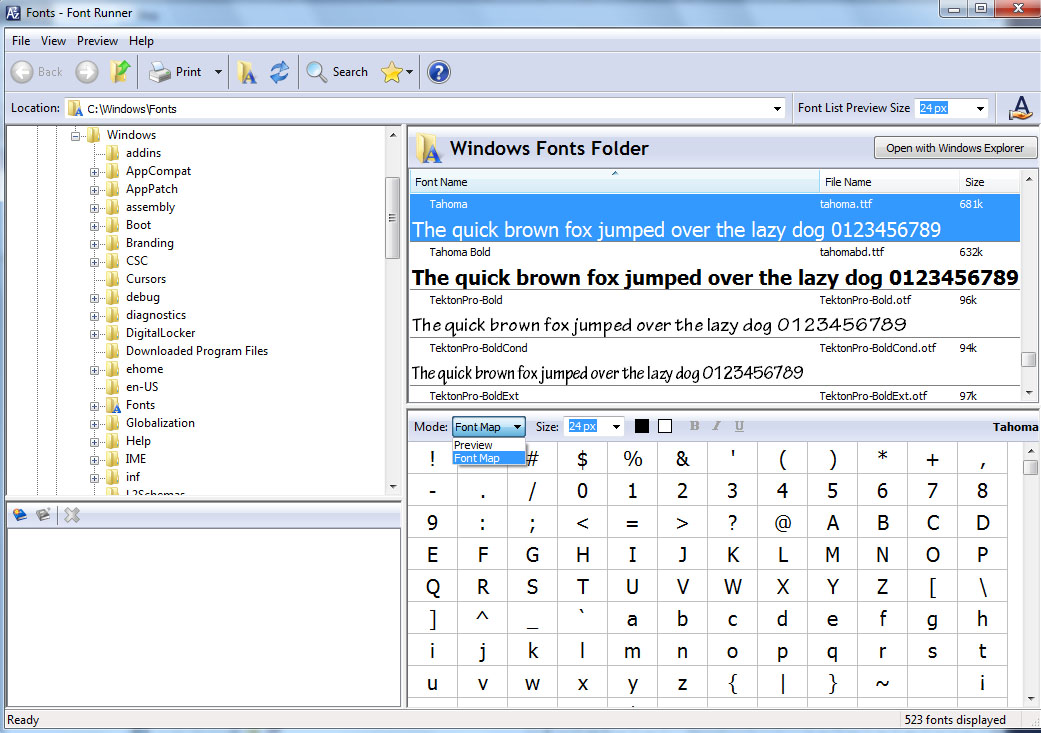Click the Windows Fonts Folder toolbar icon
Image resolution: width=1041 pixels, height=733 pixels.
tap(246, 72)
